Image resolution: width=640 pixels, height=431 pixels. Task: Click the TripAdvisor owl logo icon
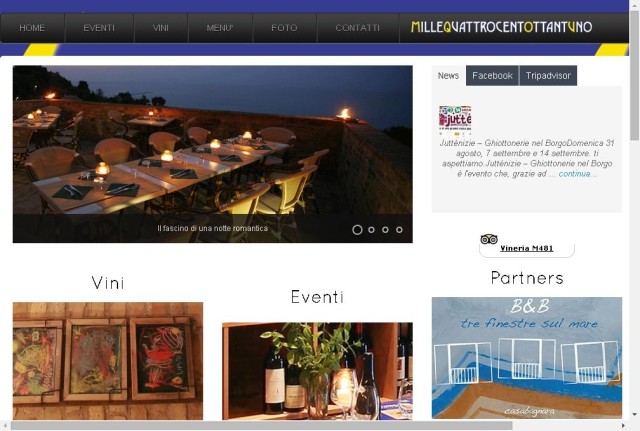click(489, 239)
